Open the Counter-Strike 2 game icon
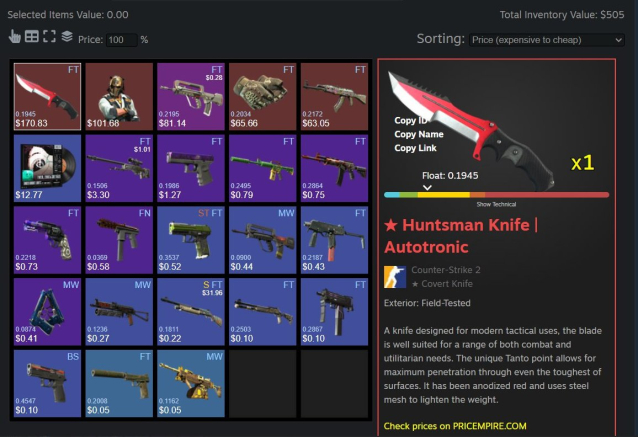638x437 pixels. (x=395, y=277)
